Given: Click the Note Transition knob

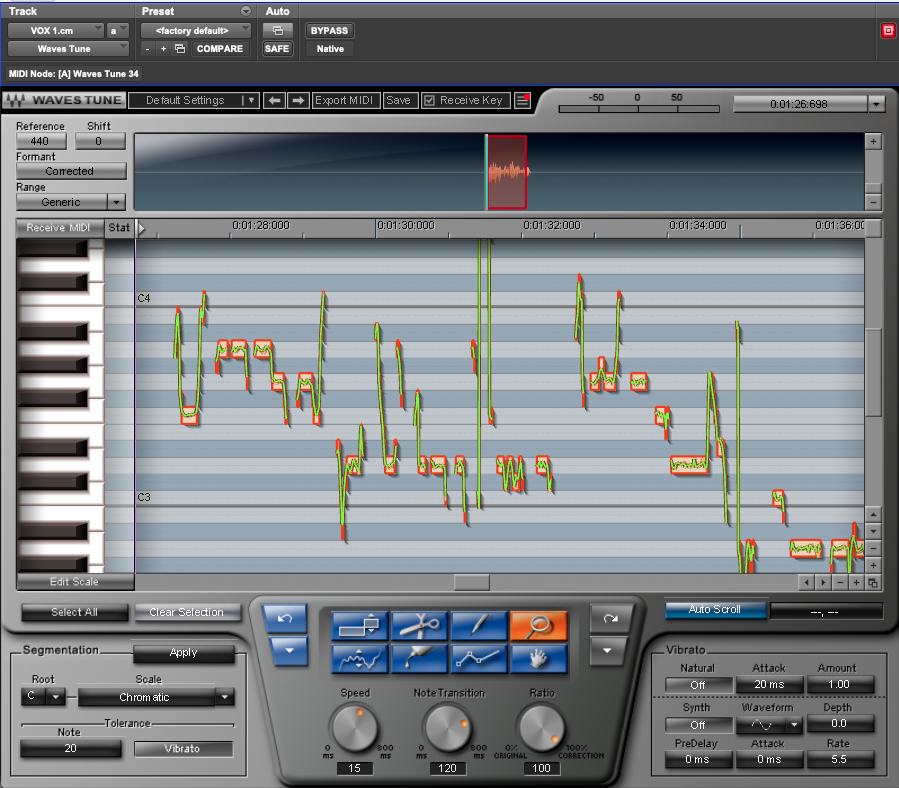Looking at the screenshot, I should [x=448, y=728].
